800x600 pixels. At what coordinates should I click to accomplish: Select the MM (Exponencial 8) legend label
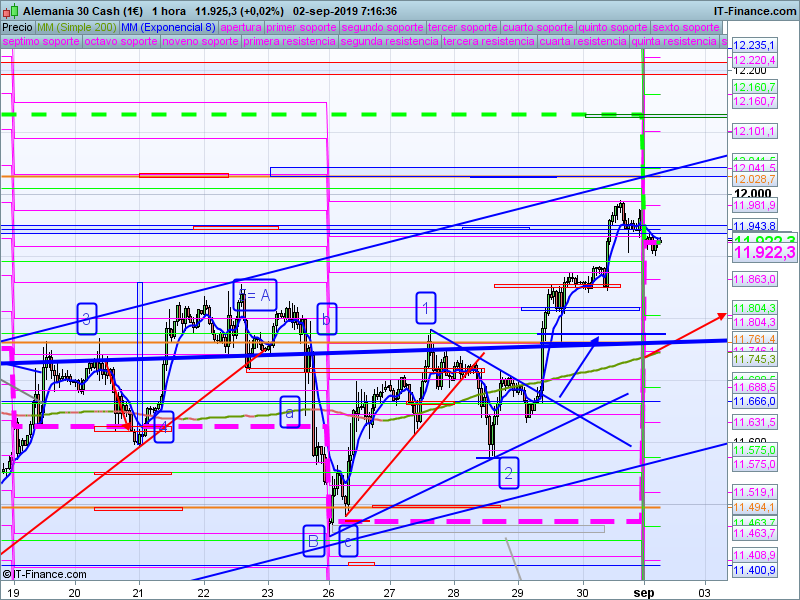pyautogui.click(x=169, y=27)
